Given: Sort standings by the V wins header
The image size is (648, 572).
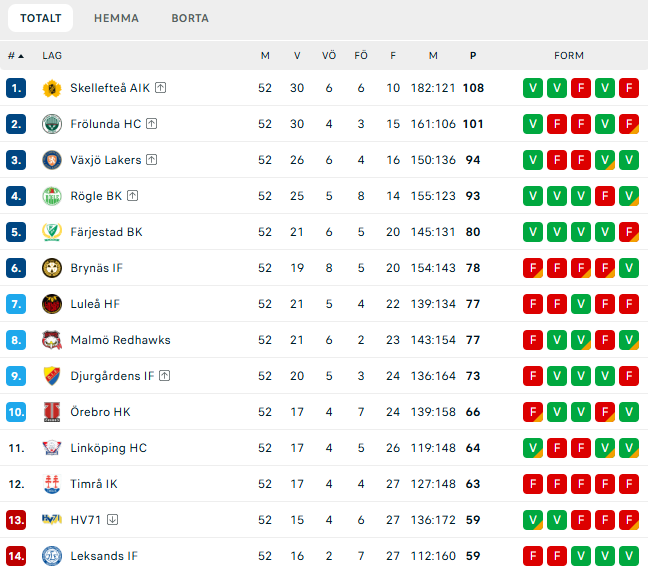Looking at the screenshot, I should [297, 56].
